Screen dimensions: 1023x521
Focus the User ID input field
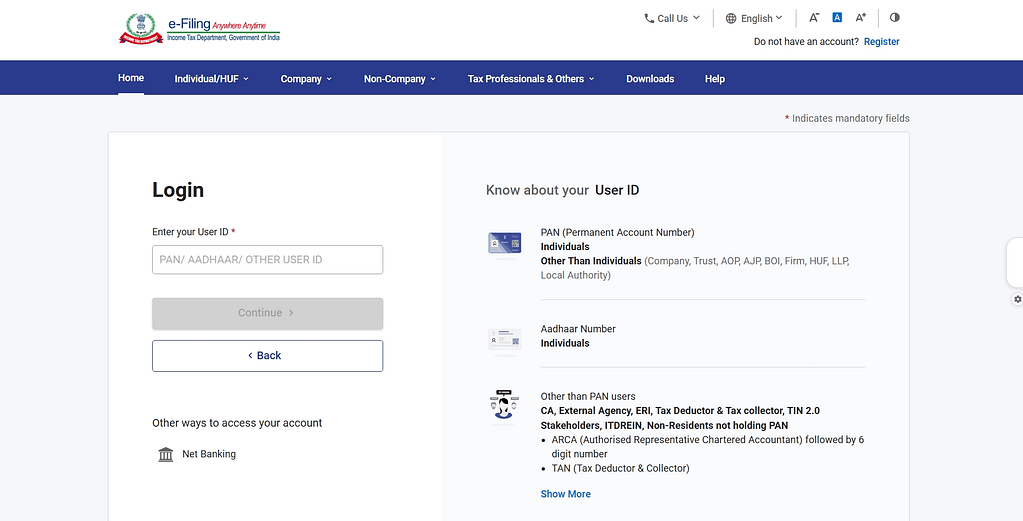coord(267,260)
